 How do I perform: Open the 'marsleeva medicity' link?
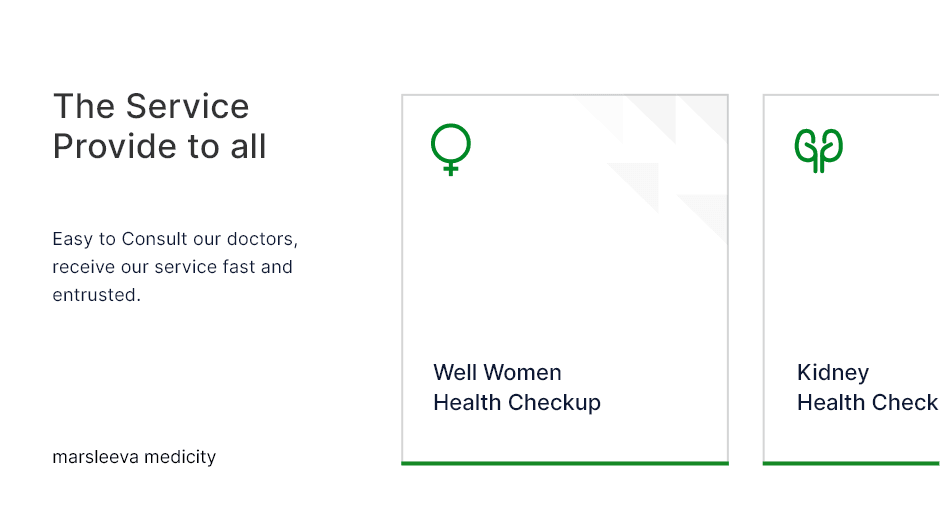tap(134, 457)
